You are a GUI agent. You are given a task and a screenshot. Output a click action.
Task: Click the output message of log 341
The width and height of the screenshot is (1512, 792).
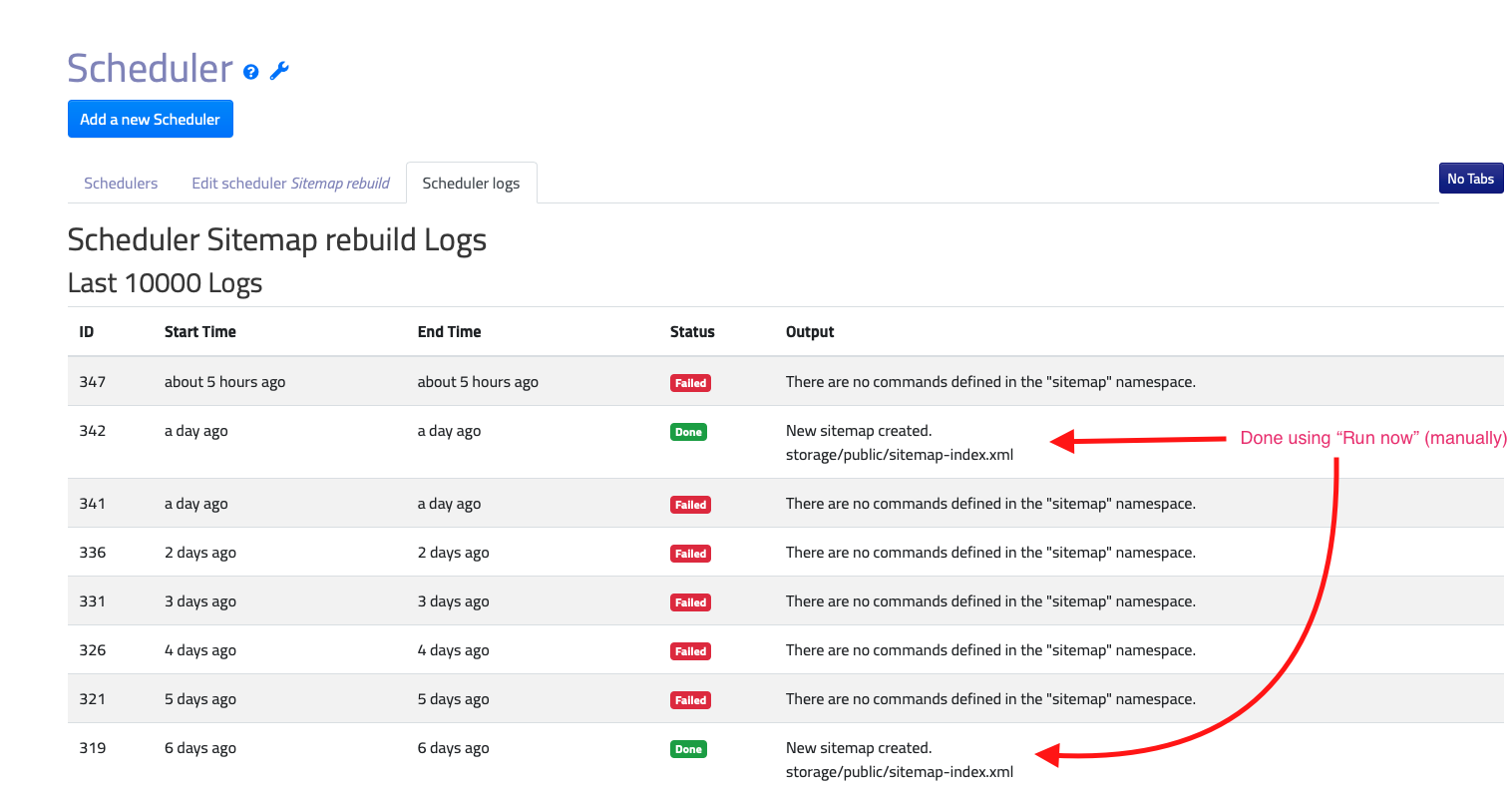[x=990, y=504]
